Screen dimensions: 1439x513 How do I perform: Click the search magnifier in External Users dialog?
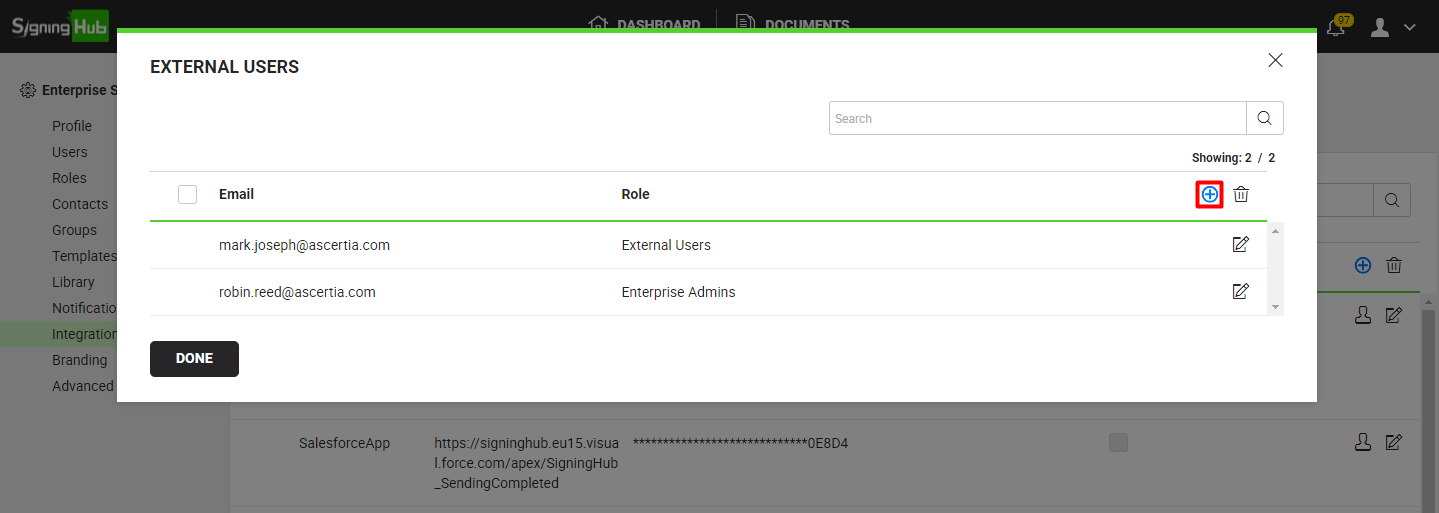tap(1264, 118)
